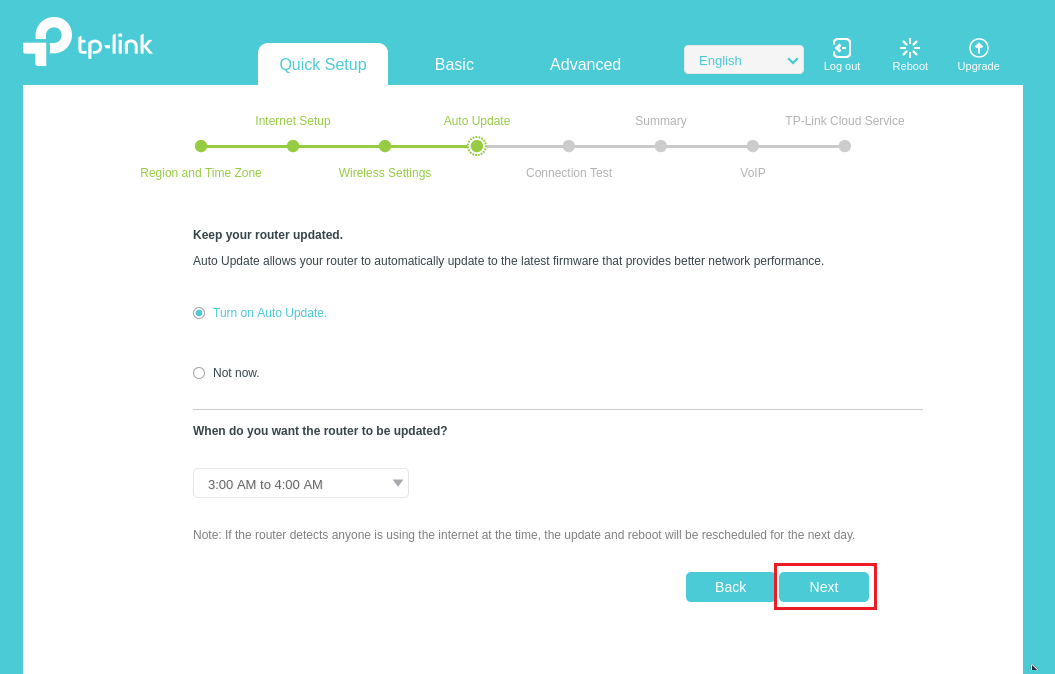Select the Turn on Auto Update radio button
Image resolution: width=1055 pixels, height=674 pixels.
[x=199, y=313]
